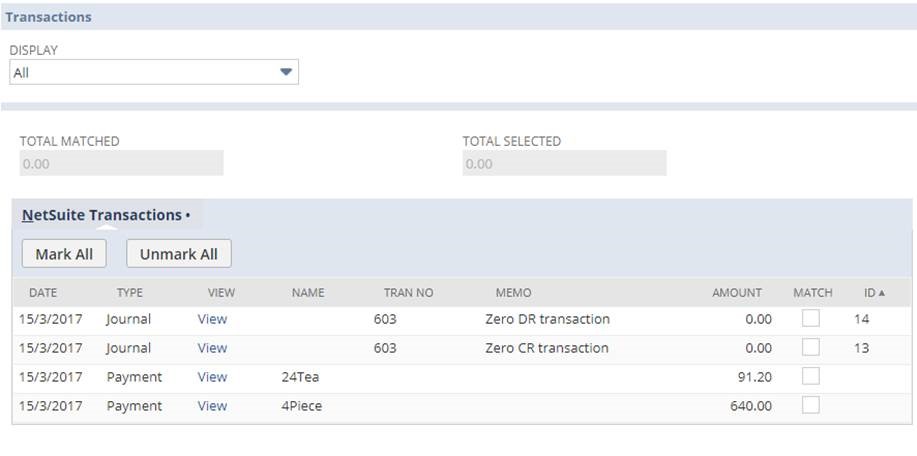Toggle sort order on the ID column

[x=874, y=293]
